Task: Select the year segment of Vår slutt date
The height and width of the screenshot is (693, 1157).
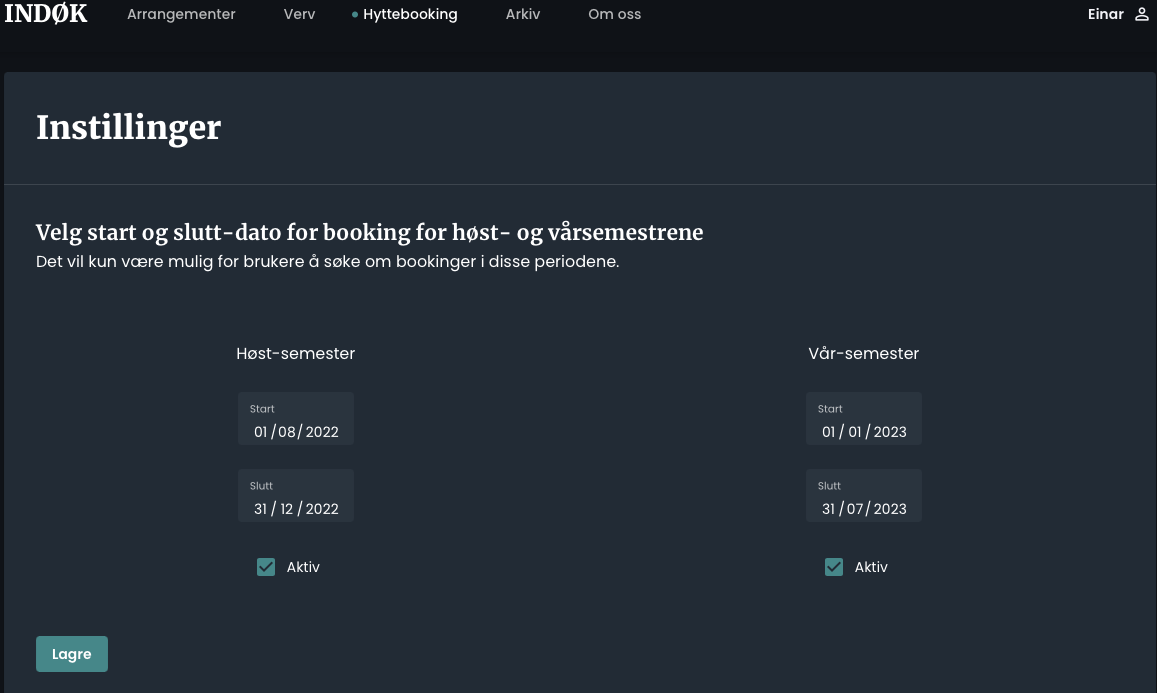Action: click(891, 509)
